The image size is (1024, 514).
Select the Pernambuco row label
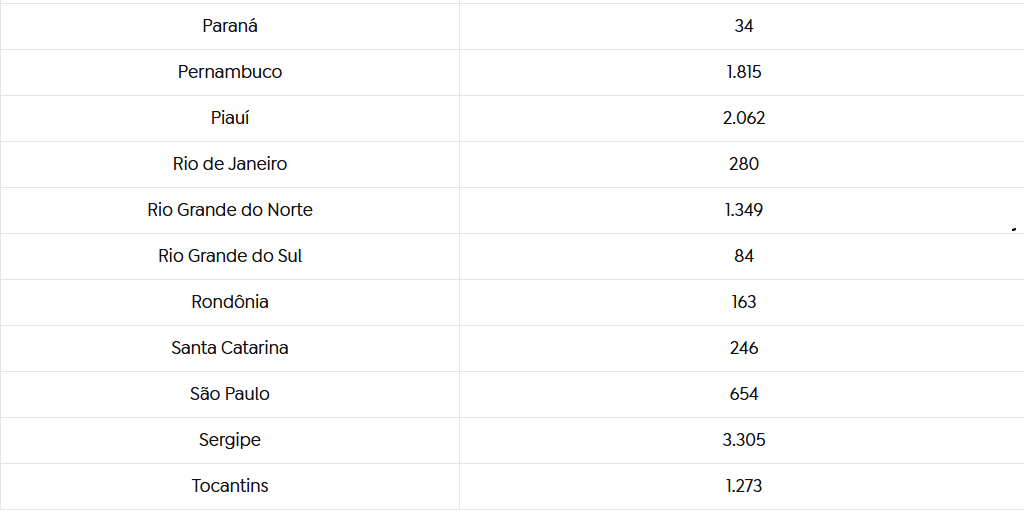(230, 72)
